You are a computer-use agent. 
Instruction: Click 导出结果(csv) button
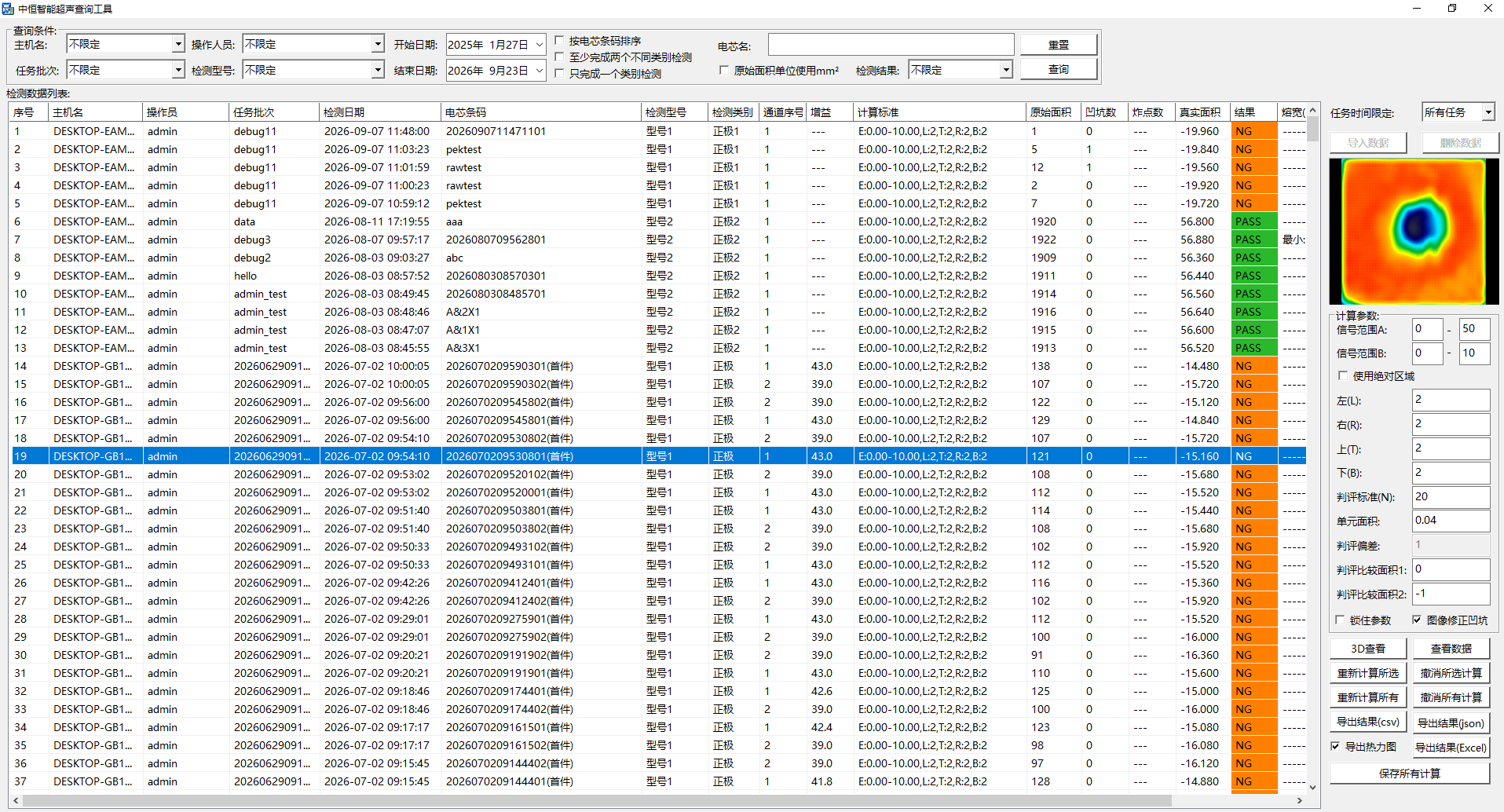pos(1368,722)
